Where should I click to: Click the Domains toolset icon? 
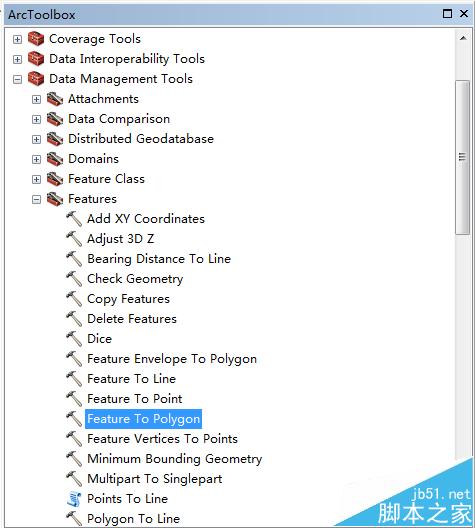point(55,159)
